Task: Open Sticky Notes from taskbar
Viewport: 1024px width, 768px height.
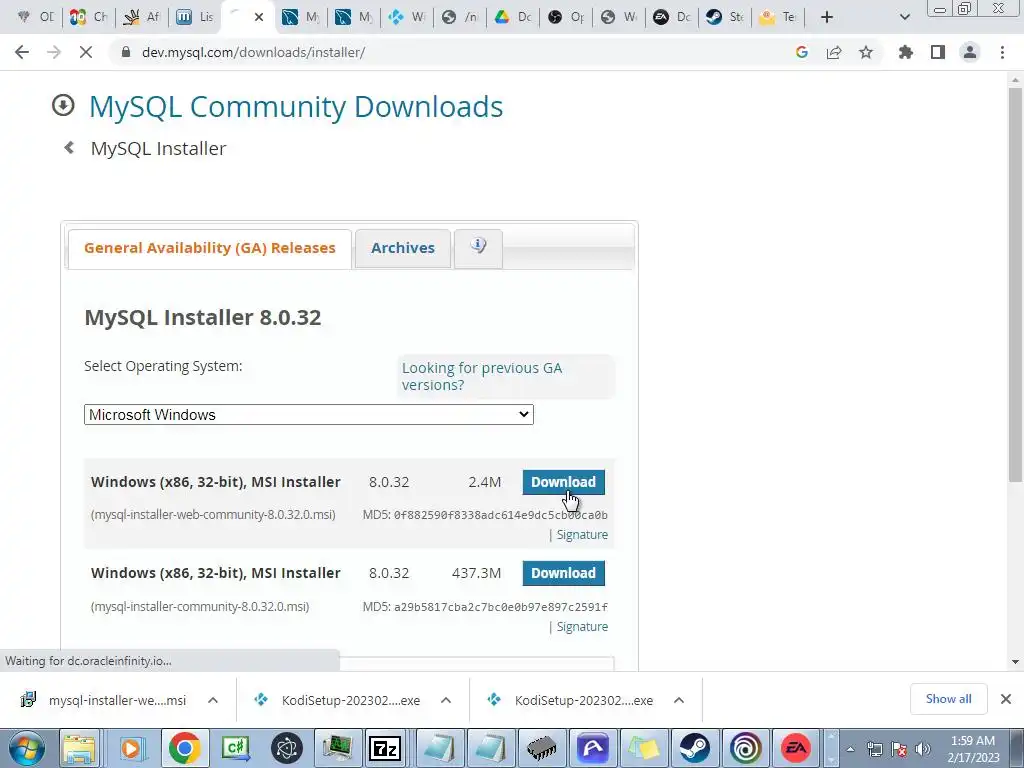Action: [644, 748]
